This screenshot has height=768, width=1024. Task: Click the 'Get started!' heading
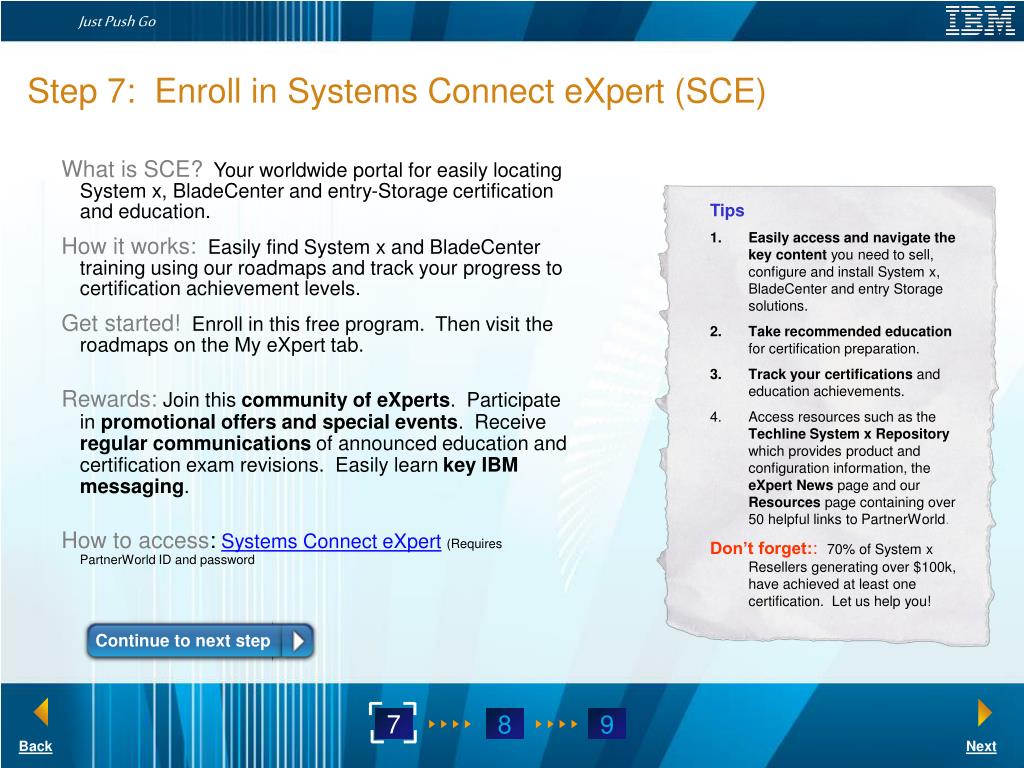pyautogui.click(x=120, y=323)
